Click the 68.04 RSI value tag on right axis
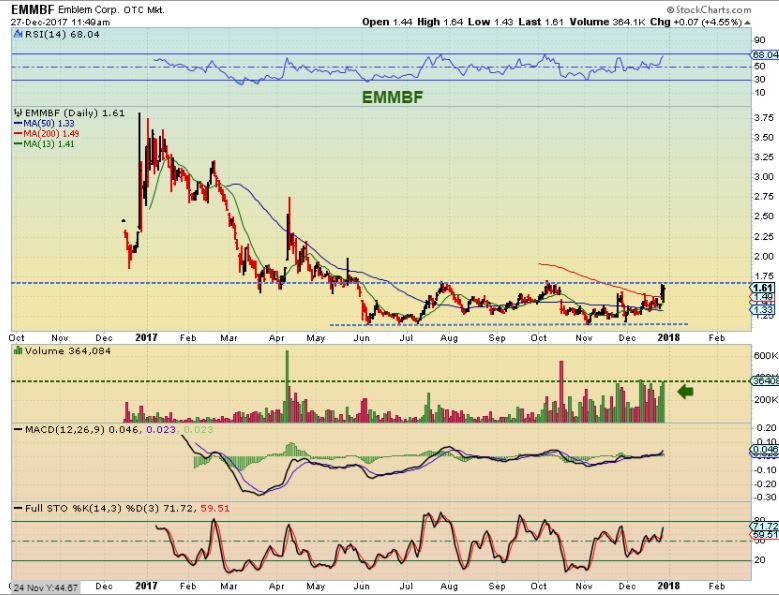779x595 pixels. click(x=765, y=55)
